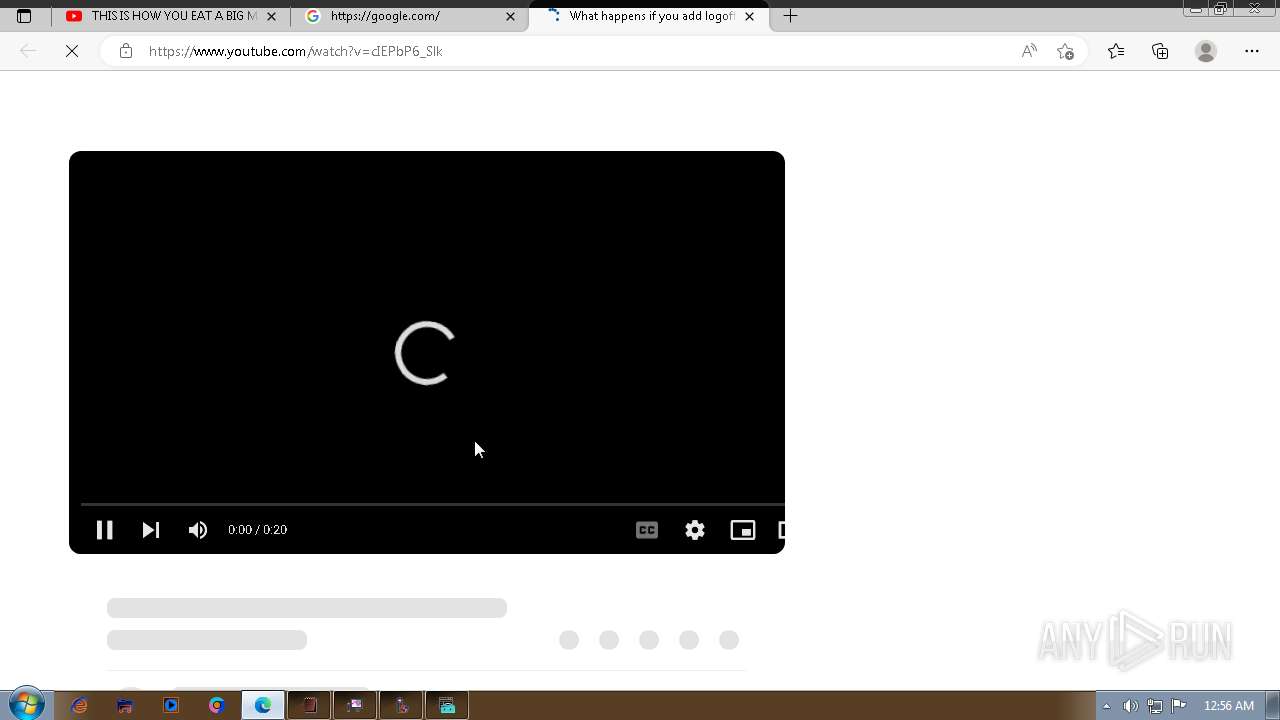This screenshot has width=1280, height=720.
Task: Close the google.com tab
Action: click(x=510, y=16)
